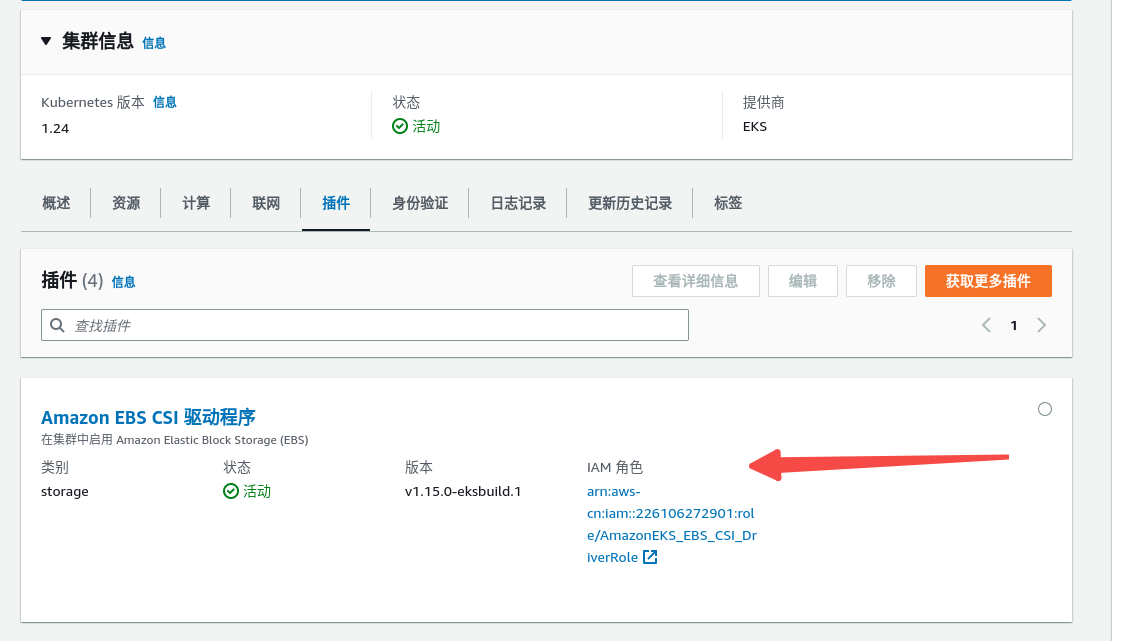This screenshot has width=1146, height=641.
Task: Click the 编辑 button
Action: [802, 281]
